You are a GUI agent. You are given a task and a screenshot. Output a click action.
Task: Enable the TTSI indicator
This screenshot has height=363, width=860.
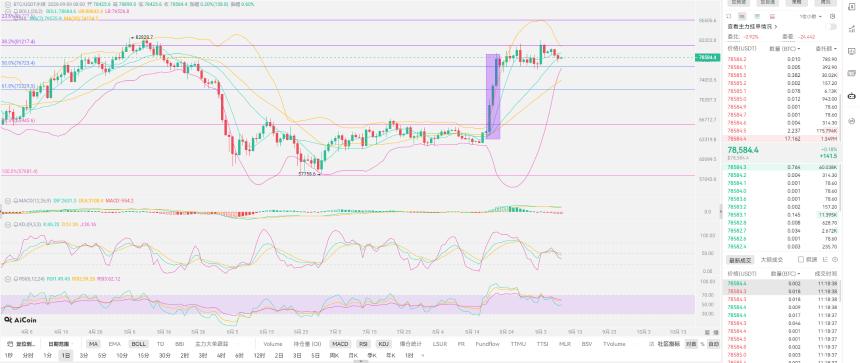542,344
